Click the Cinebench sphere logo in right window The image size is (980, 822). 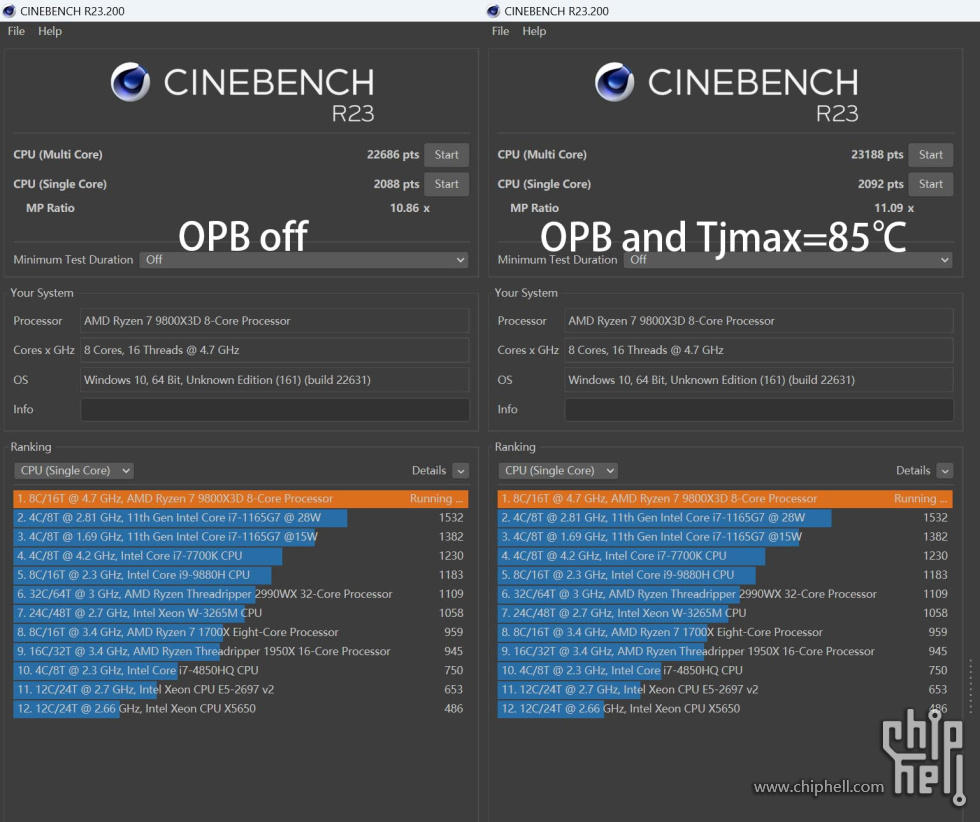[615, 82]
